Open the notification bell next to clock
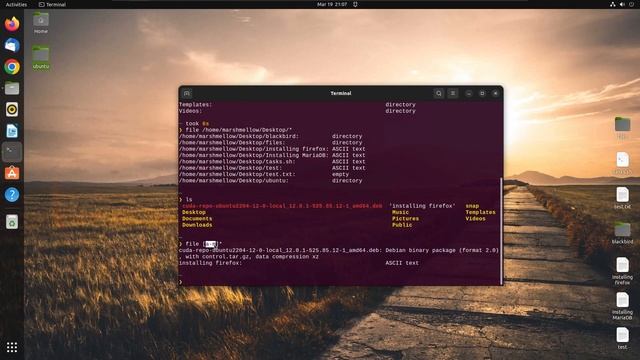The image size is (640, 360). (356, 4)
